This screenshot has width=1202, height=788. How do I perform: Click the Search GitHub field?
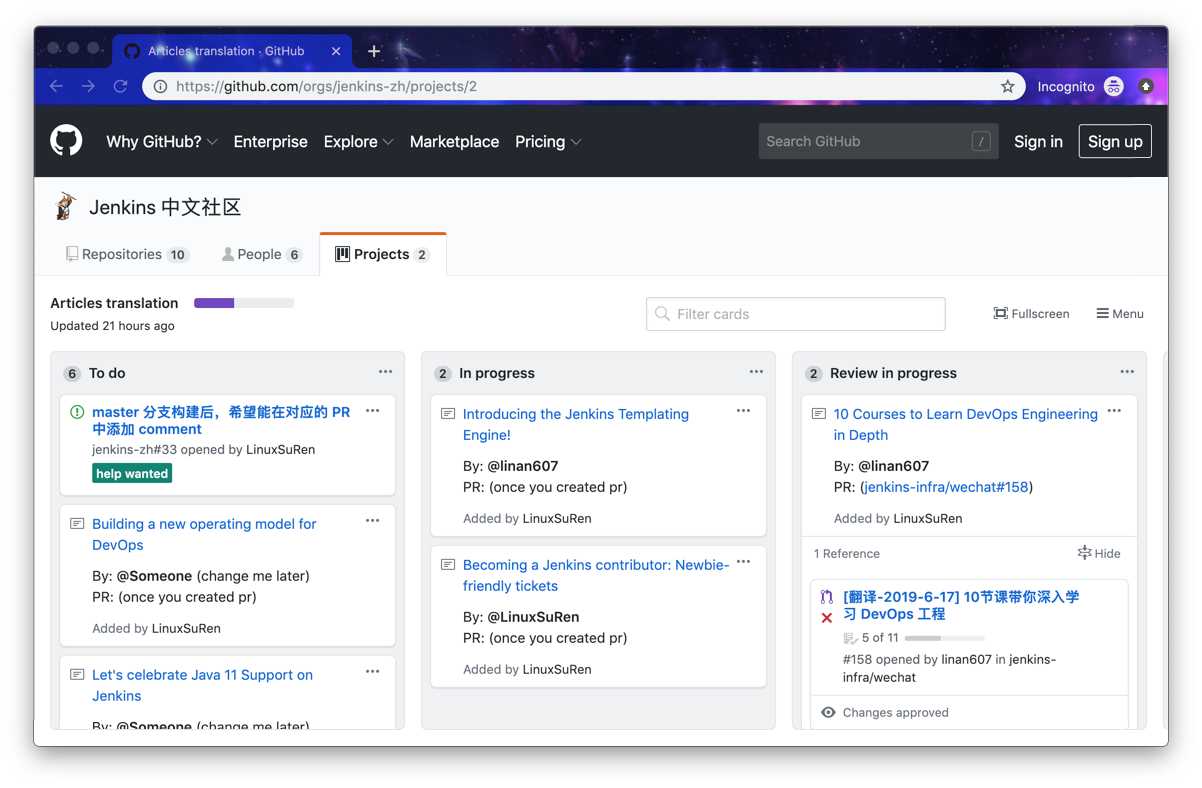[878, 142]
